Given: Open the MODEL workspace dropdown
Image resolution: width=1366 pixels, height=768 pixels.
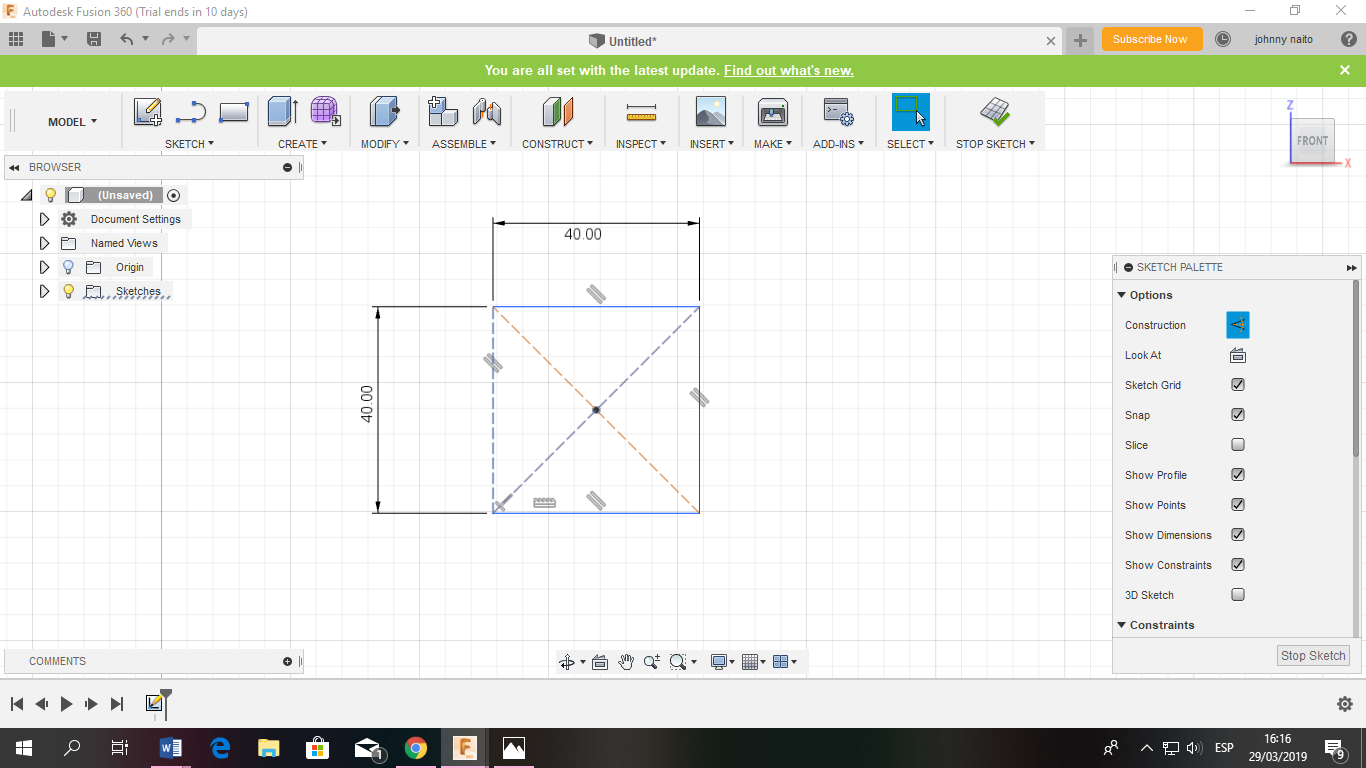Looking at the screenshot, I should click(x=72, y=122).
